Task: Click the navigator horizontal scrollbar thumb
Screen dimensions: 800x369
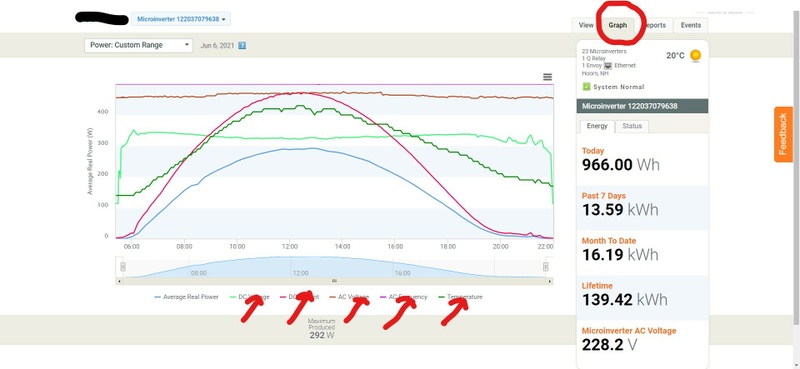Action: (x=335, y=281)
